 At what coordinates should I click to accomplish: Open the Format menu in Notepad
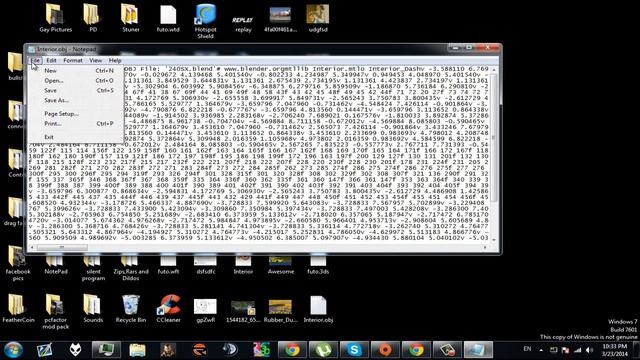tap(73, 60)
